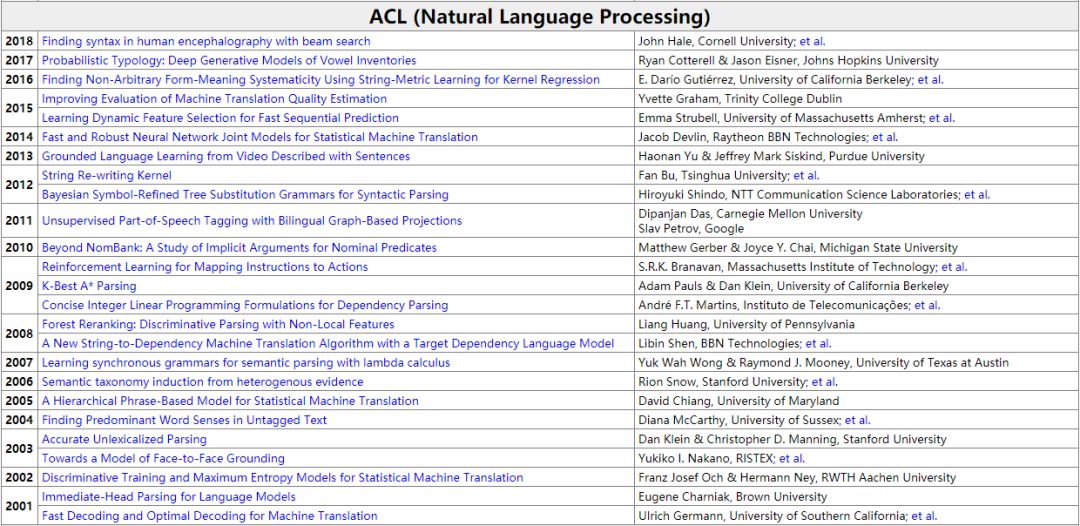The height and width of the screenshot is (526, 1080).
Task: Open 'Finding Non-Arbitrary Form-Meaning Systematicity' paper link
Action: coord(321,80)
